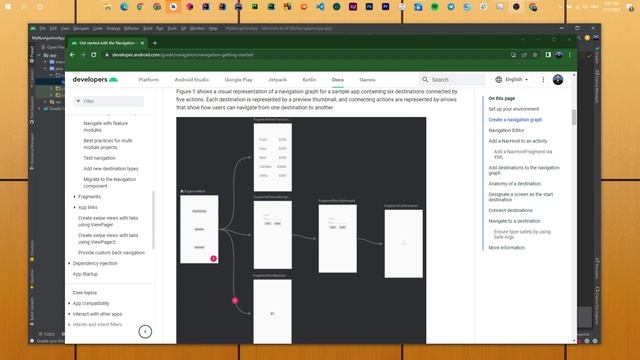Open the English language dropdown

(x=516, y=80)
